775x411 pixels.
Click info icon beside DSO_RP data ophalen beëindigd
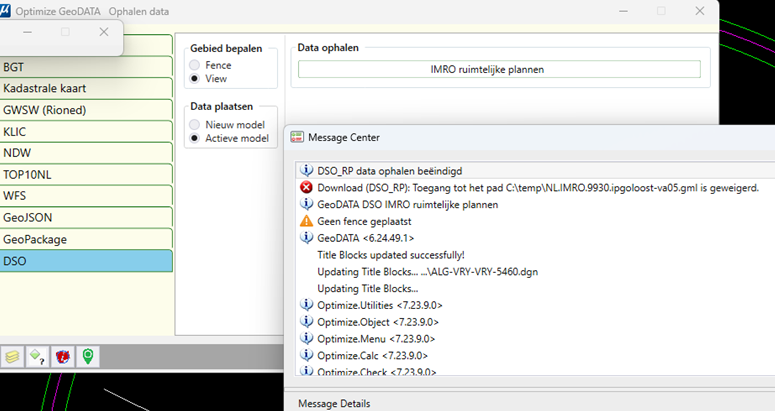pos(306,170)
